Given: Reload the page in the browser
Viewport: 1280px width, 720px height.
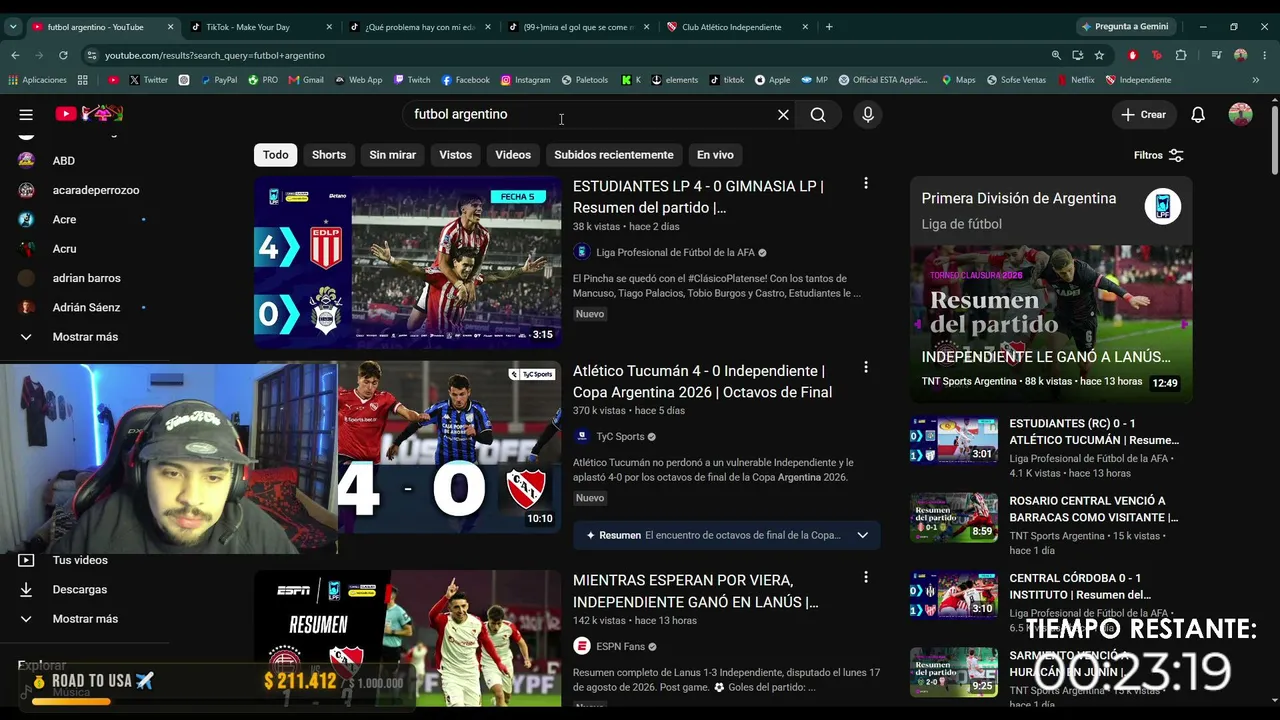Looking at the screenshot, I should coord(63,55).
